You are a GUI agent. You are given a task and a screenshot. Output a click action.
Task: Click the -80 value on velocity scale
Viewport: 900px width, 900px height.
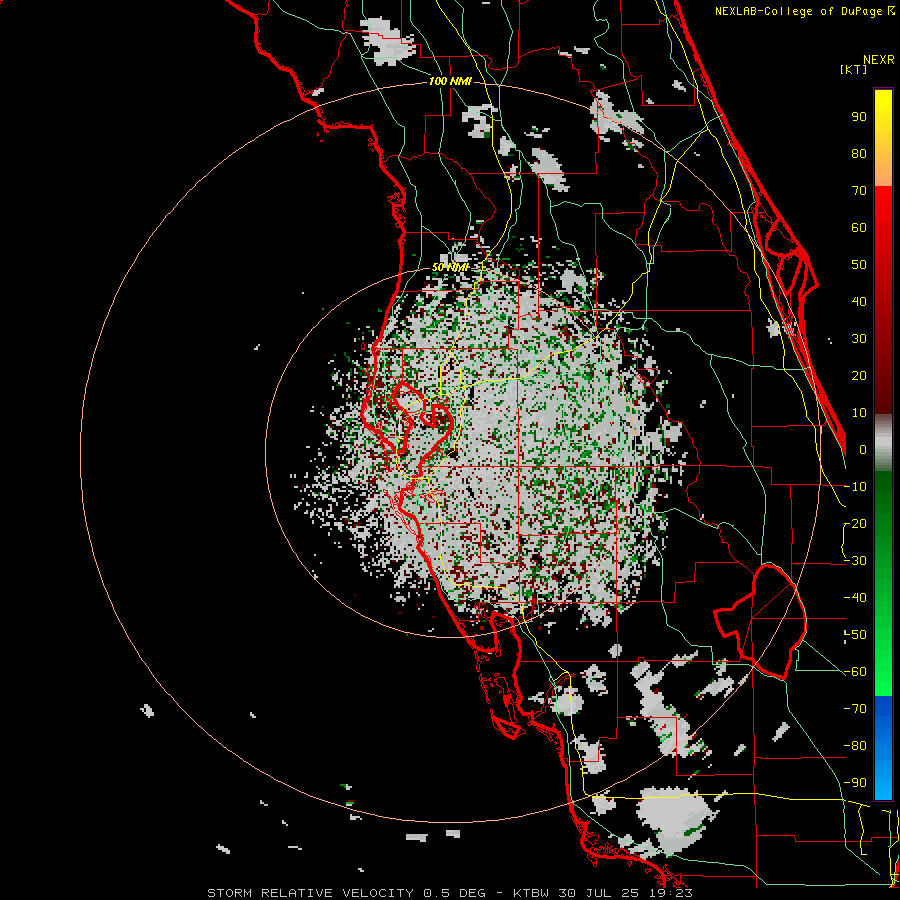[855, 746]
